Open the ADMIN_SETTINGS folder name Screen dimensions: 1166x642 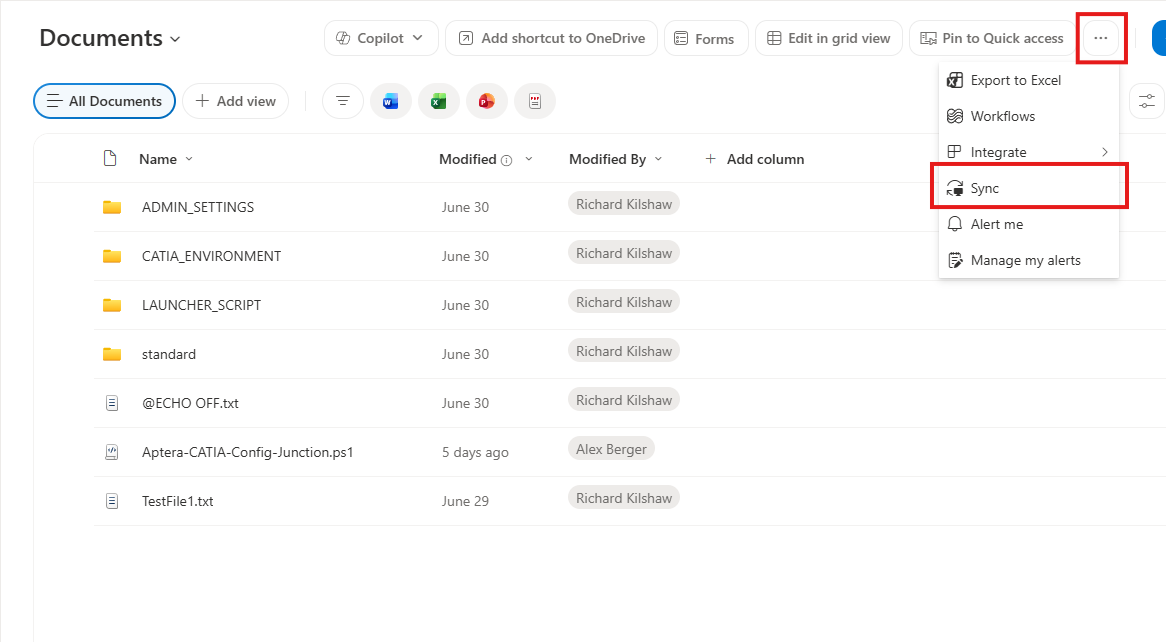(198, 207)
